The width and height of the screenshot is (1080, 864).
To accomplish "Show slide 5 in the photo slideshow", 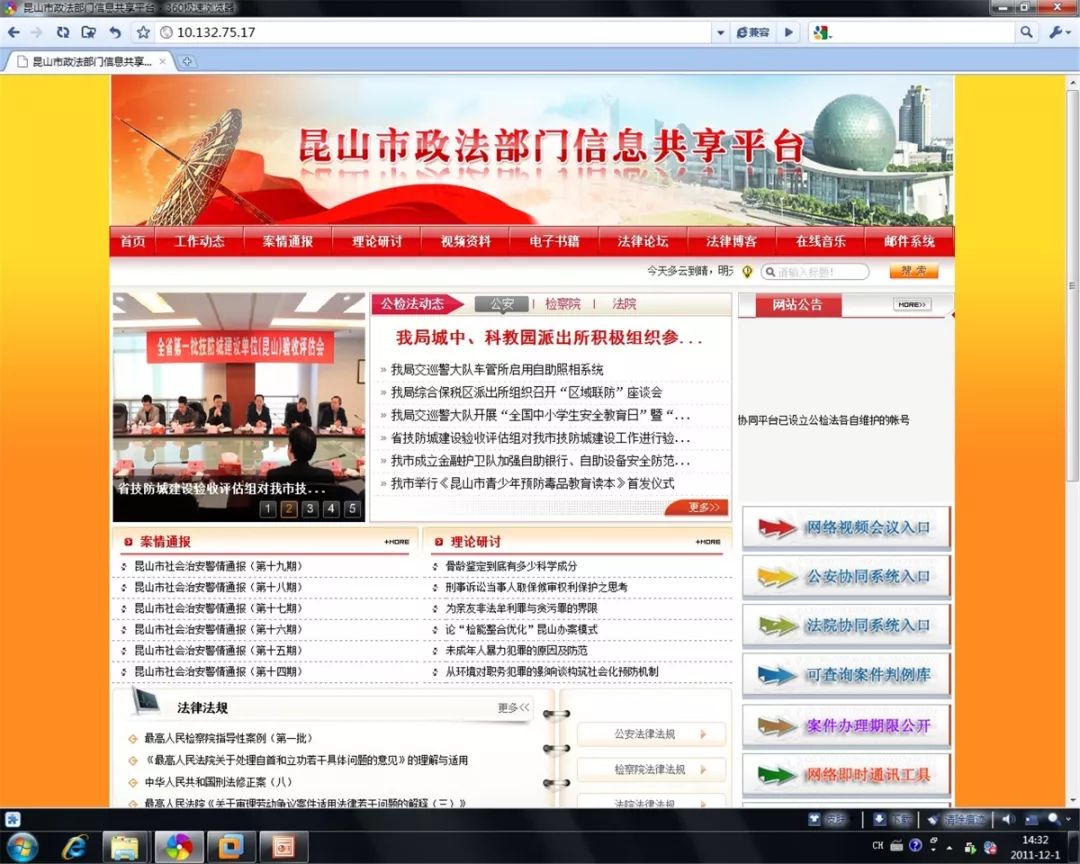I will pos(352,509).
